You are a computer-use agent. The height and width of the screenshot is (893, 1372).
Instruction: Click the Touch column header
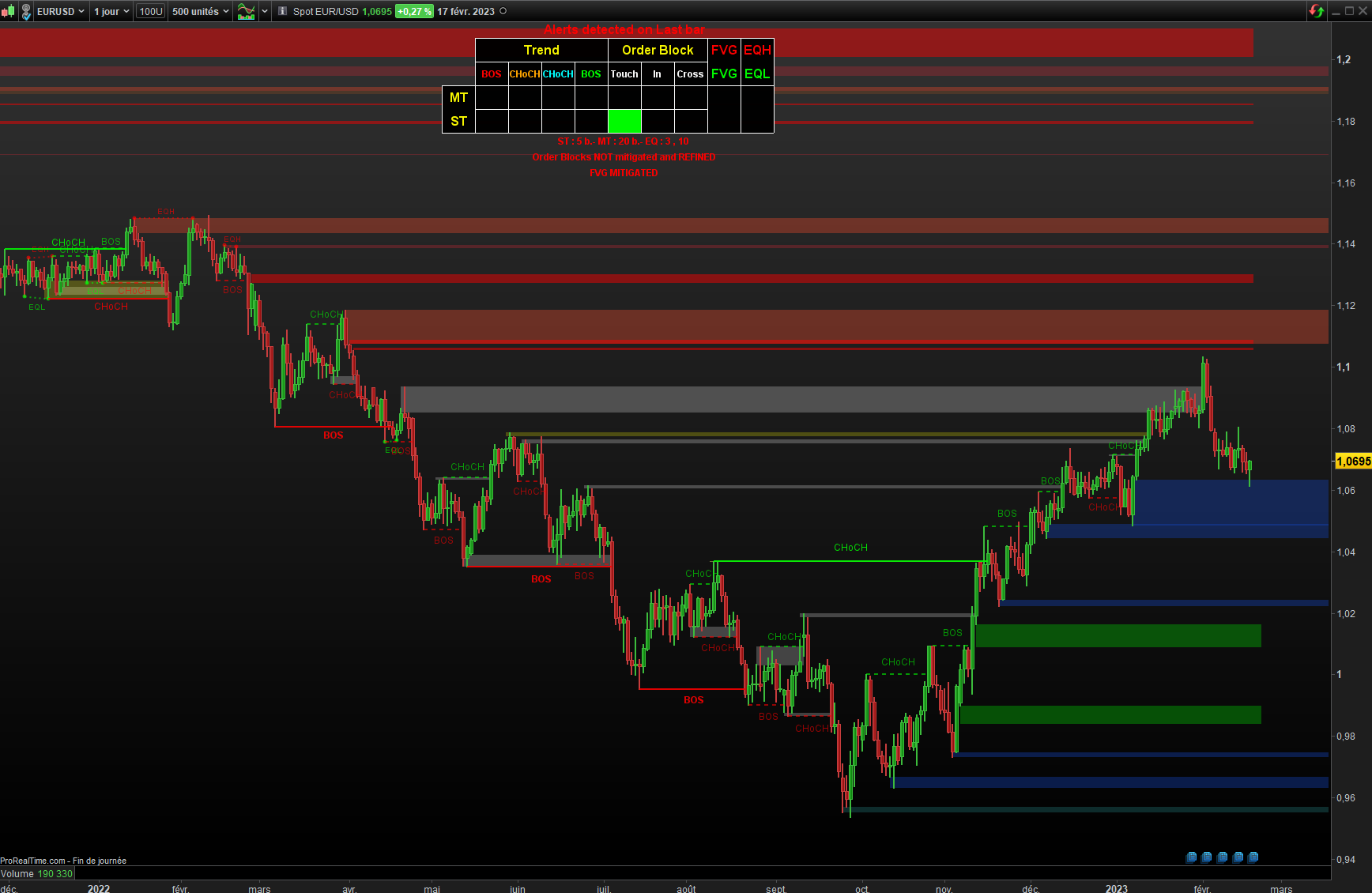624,73
